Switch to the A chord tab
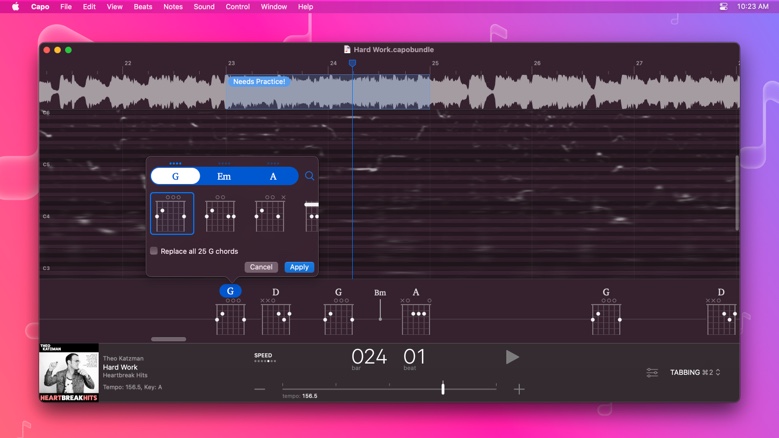 [x=273, y=176]
